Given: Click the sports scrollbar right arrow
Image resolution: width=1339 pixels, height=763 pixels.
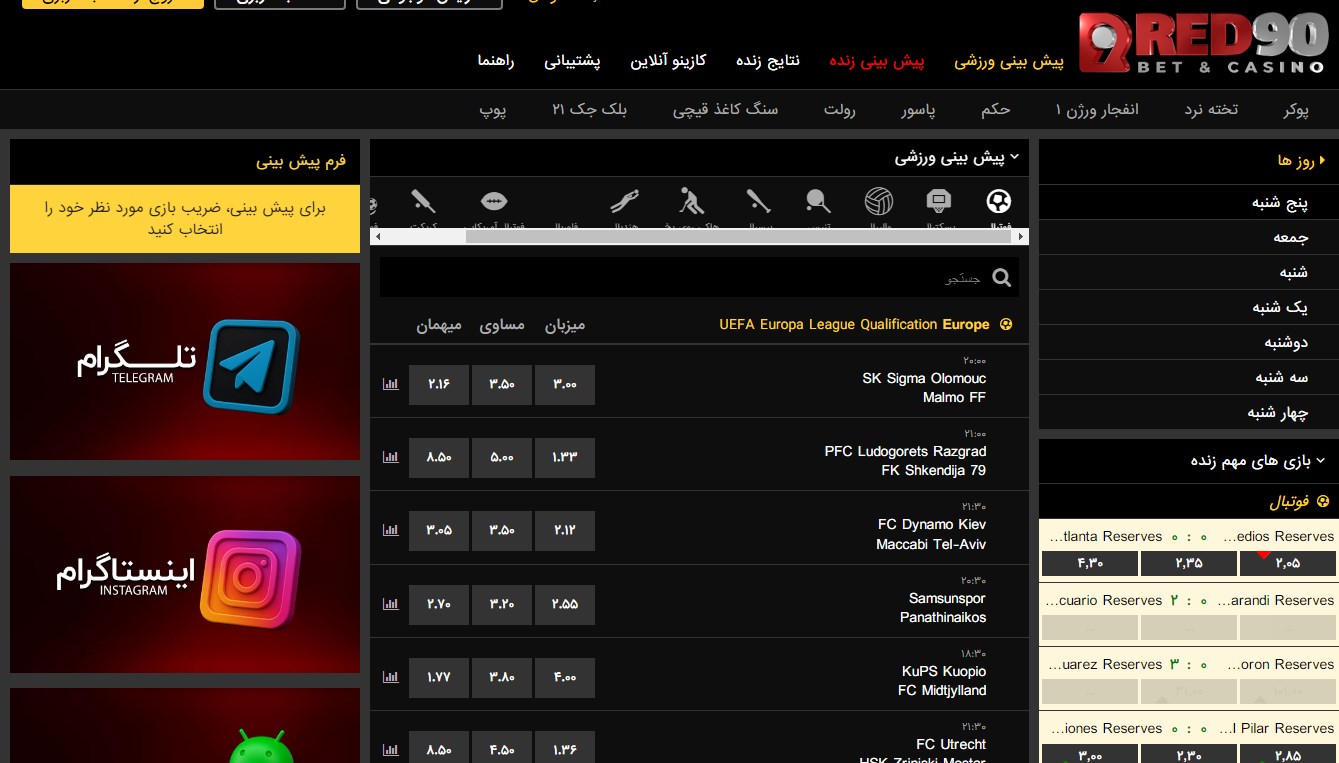Looking at the screenshot, I should click(1022, 237).
